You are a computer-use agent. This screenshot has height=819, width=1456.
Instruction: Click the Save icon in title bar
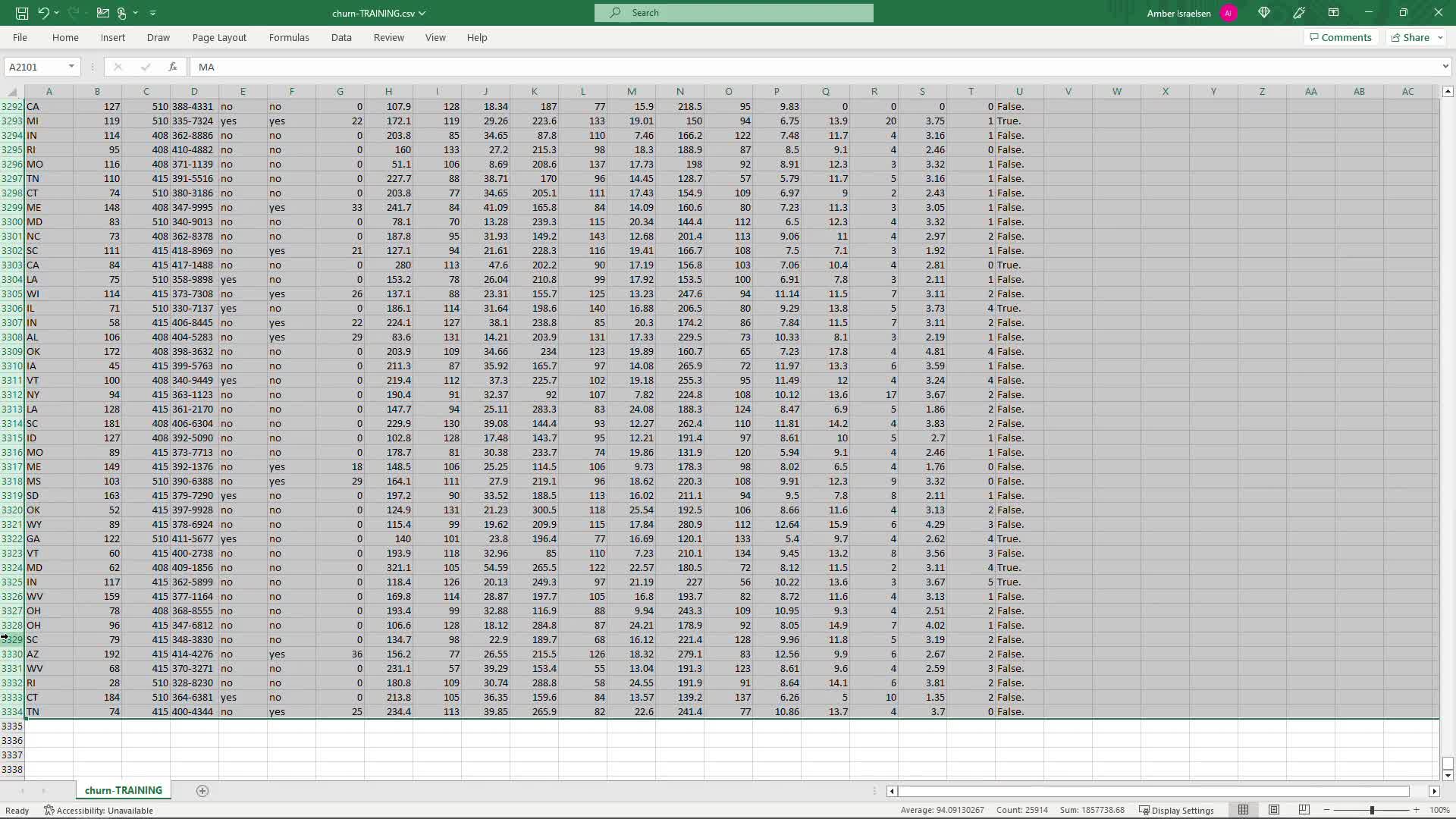tap(22, 13)
